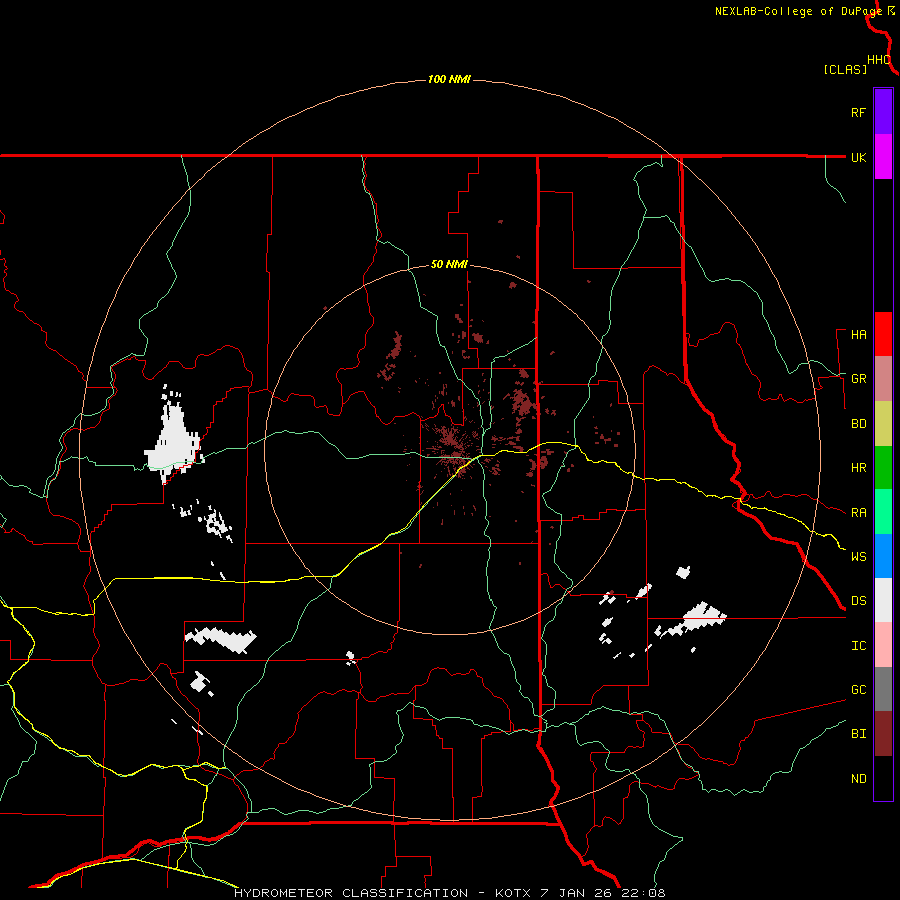The image size is (900, 900).
Task: Click the BI legend label
Action: (x=858, y=734)
